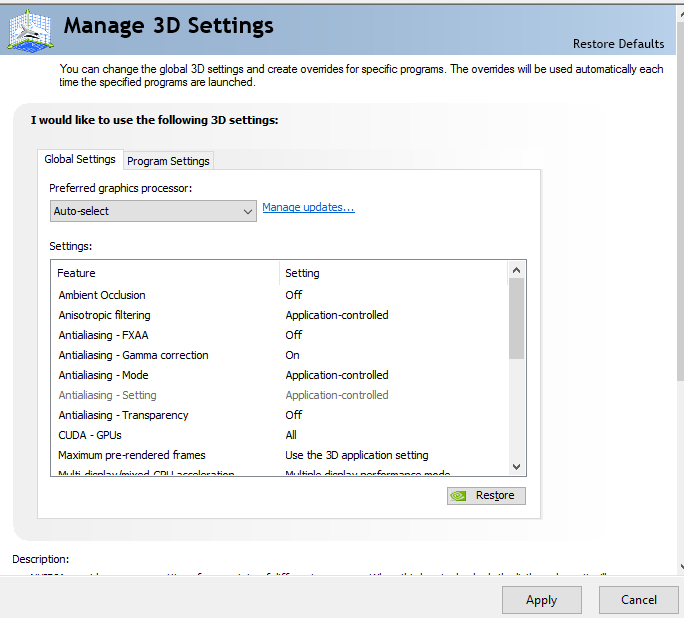
Task: Switch to Global Settings tab
Action: [x=80, y=159]
